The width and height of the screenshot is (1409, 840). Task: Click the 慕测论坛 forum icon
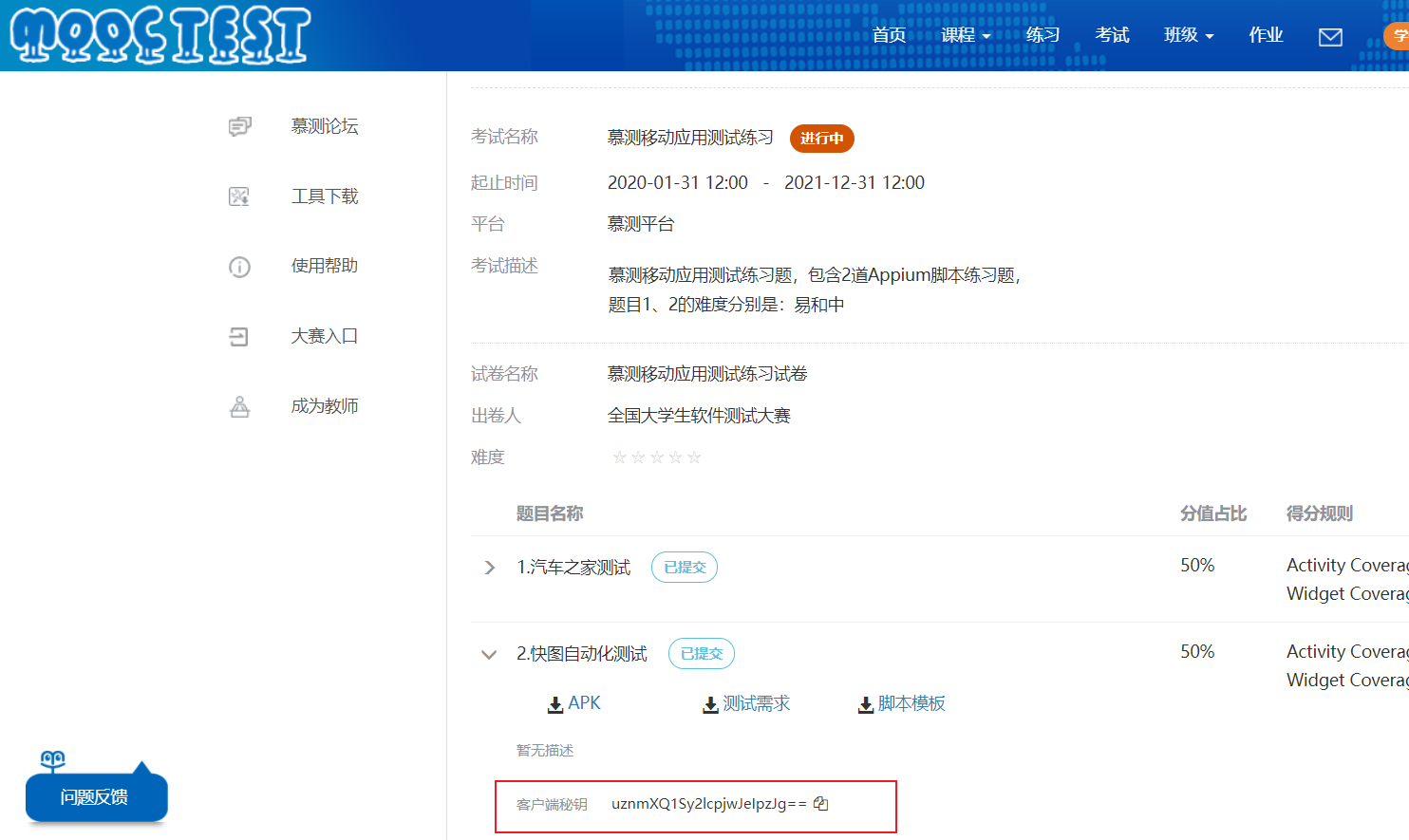point(239,126)
